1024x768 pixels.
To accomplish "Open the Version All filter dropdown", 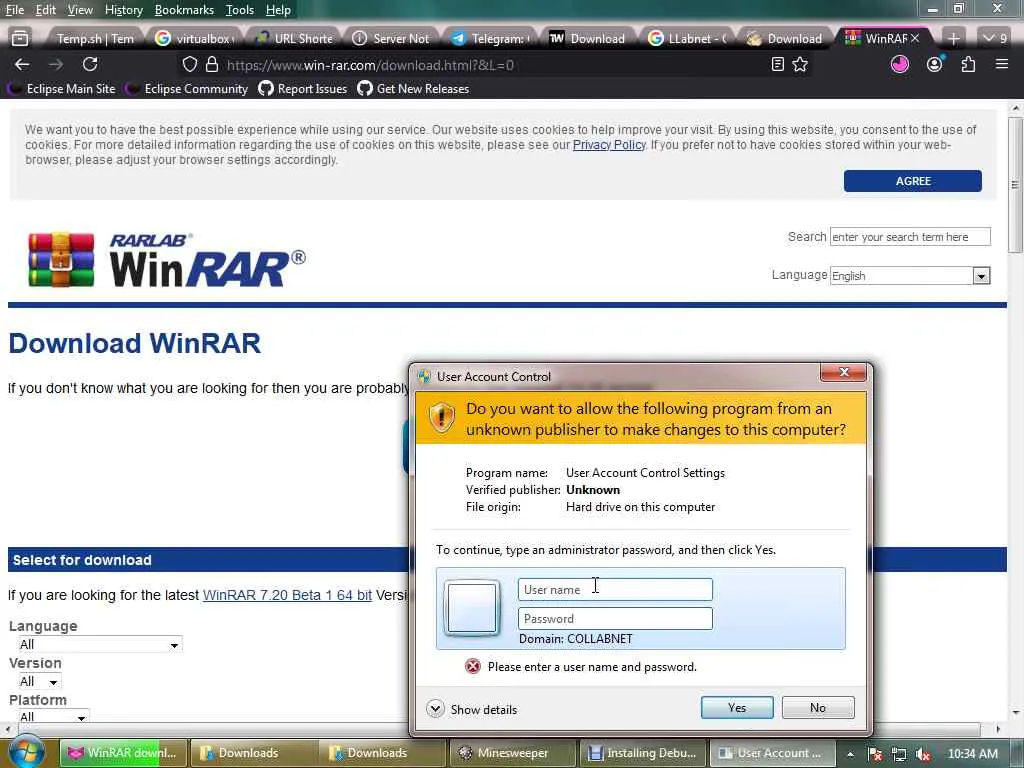I will 39,682.
